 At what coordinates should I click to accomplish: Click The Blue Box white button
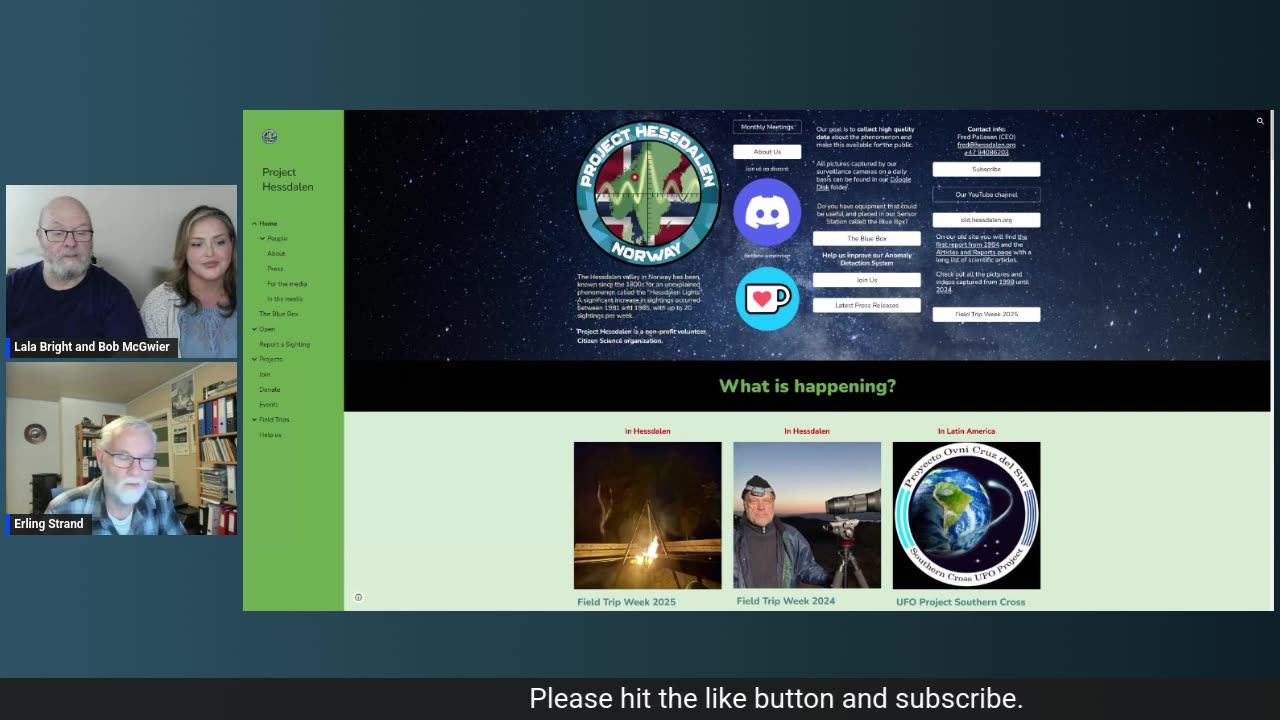[x=867, y=239]
